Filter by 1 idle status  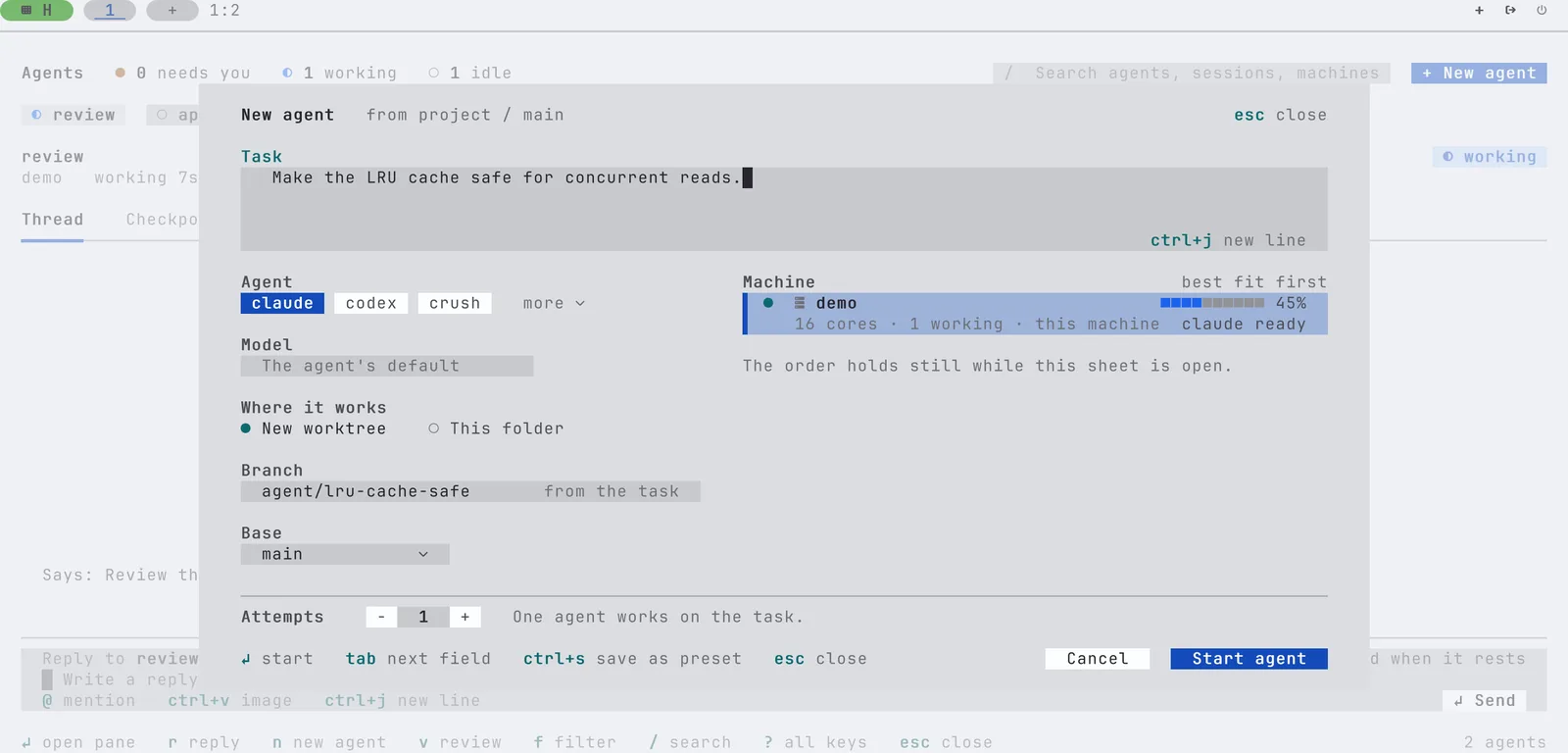(x=470, y=73)
